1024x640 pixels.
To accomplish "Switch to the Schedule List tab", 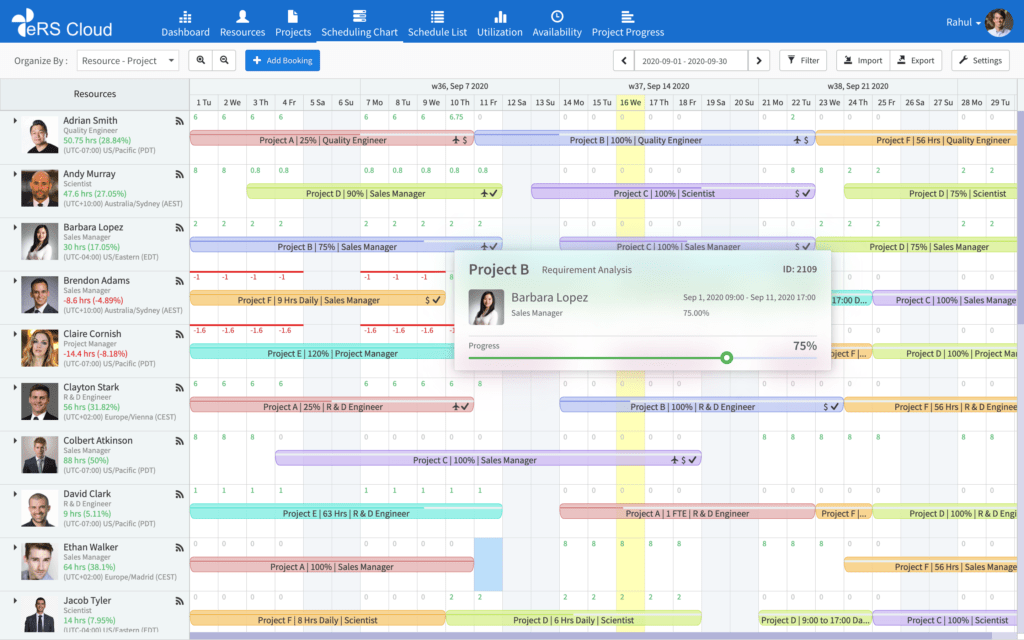I will (437, 24).
